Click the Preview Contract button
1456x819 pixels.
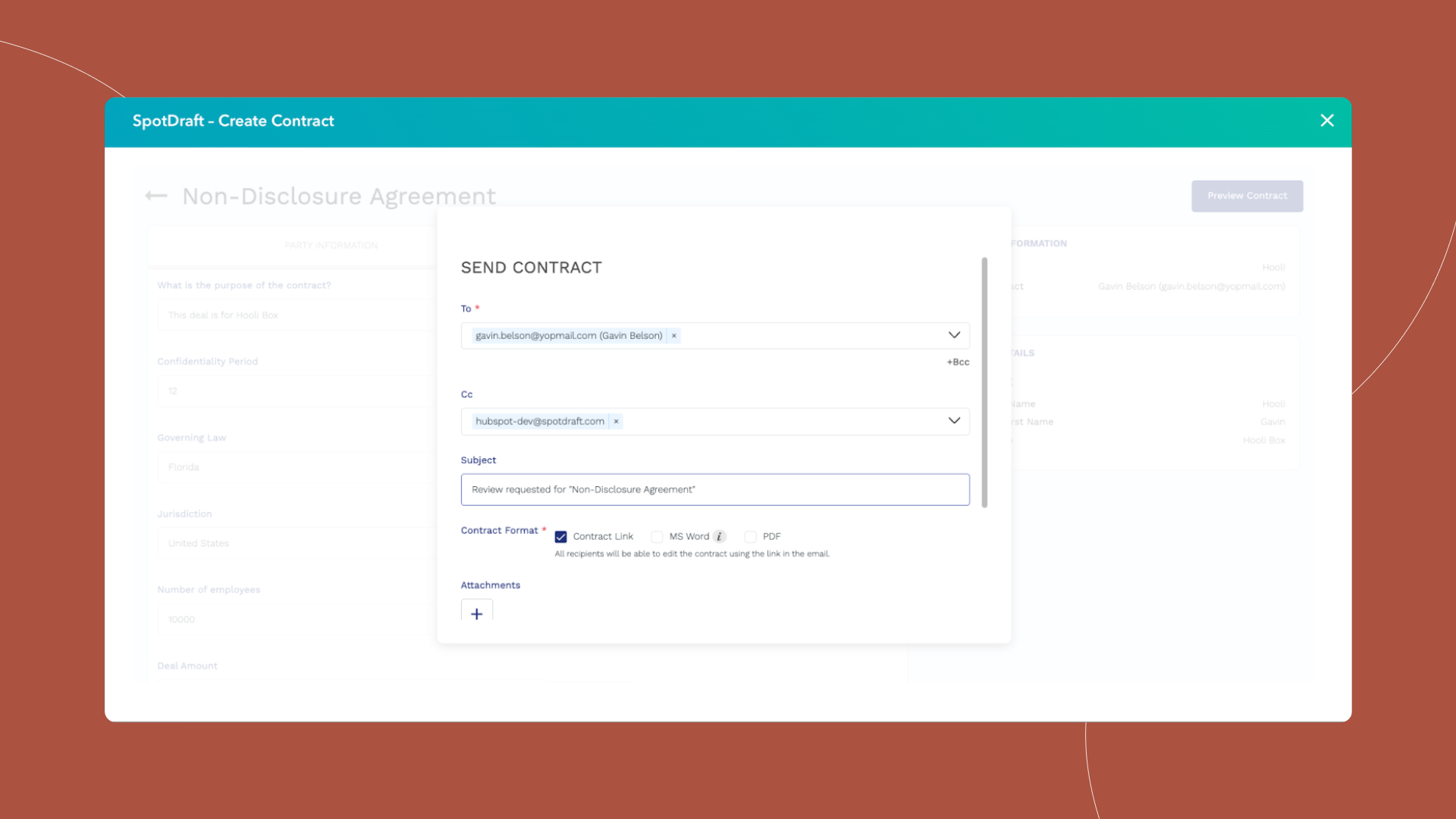point(1247,196)
